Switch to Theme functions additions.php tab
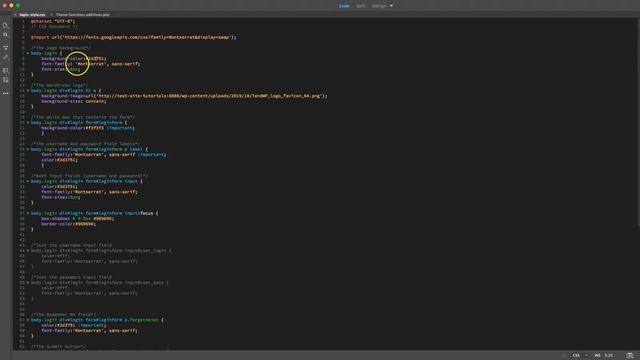The height and width of the screenshot is (360, 640). pos(83,15)
